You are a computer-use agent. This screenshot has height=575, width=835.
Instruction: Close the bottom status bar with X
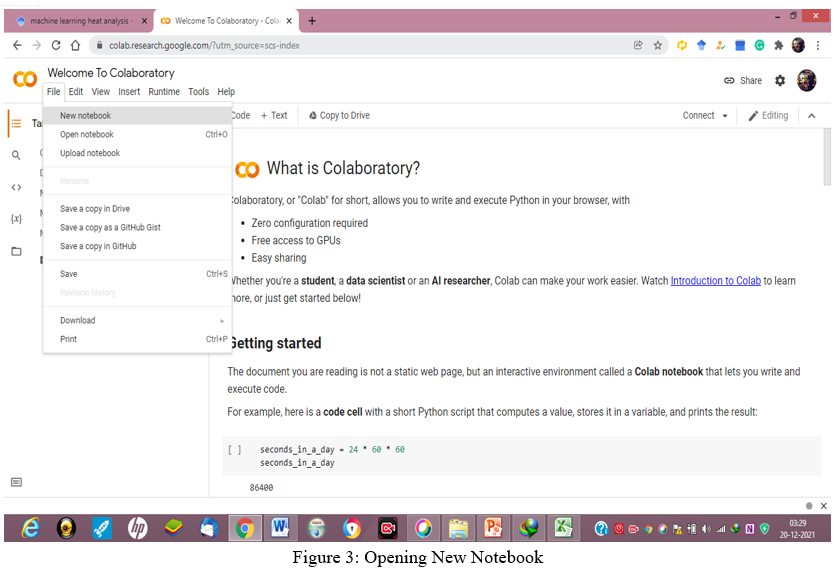pyautogui.click(x=823, y=506)
